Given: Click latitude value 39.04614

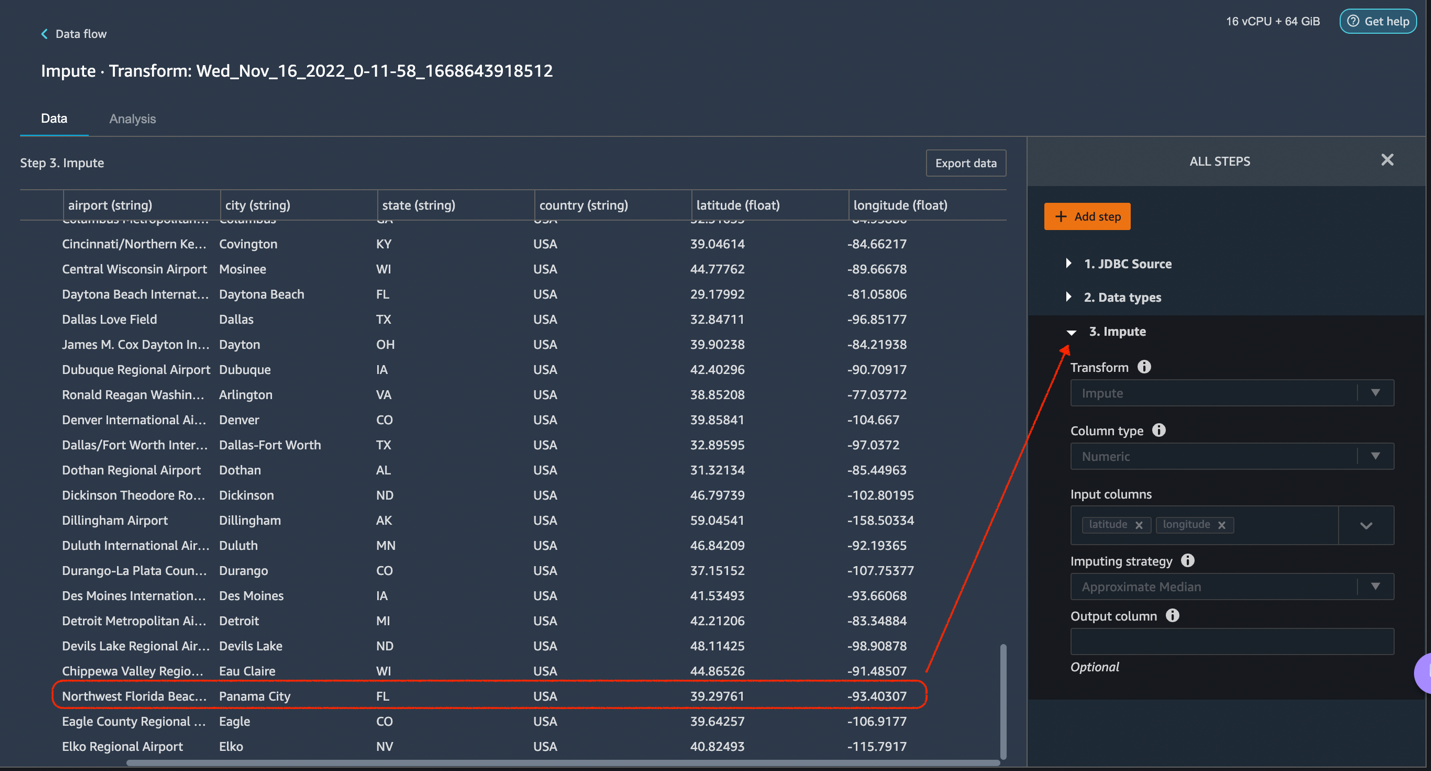Looking at the screenshot, I should pos(717,244).
